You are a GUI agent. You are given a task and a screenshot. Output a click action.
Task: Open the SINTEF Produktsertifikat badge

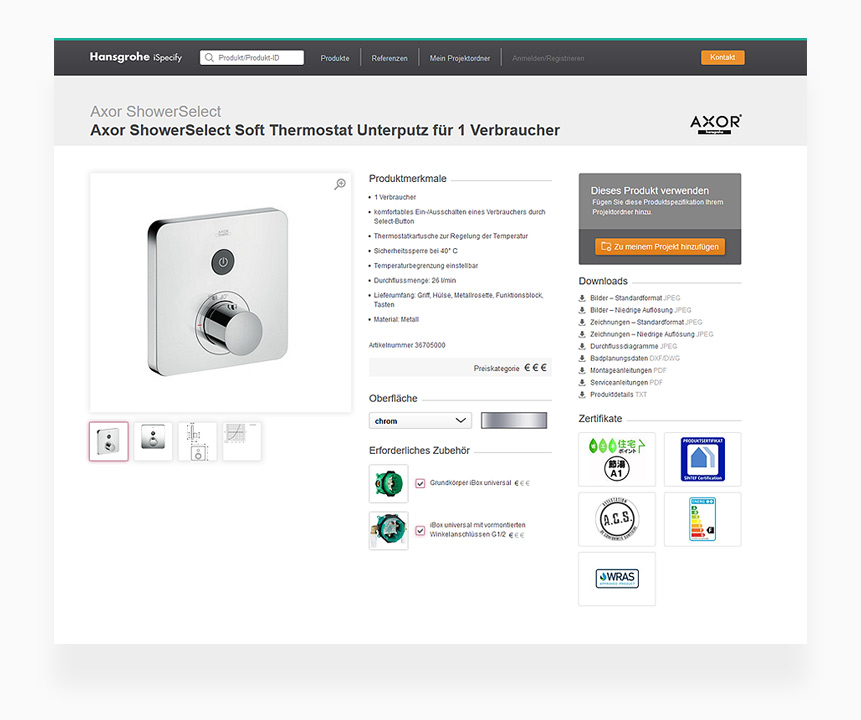coord(702,459)
